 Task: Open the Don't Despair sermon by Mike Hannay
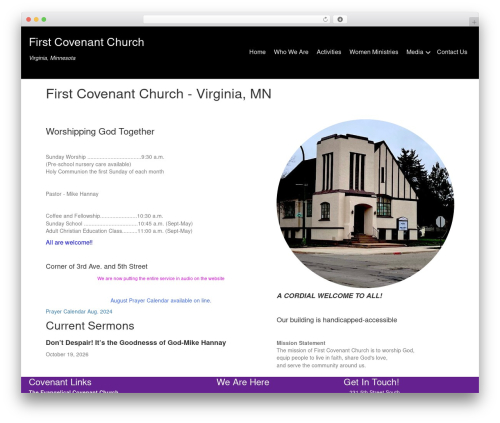[x=136, y=343]
